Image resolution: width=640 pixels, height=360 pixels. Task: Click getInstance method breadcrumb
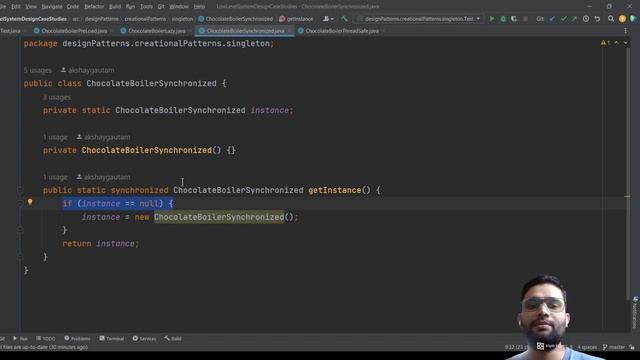296,19
